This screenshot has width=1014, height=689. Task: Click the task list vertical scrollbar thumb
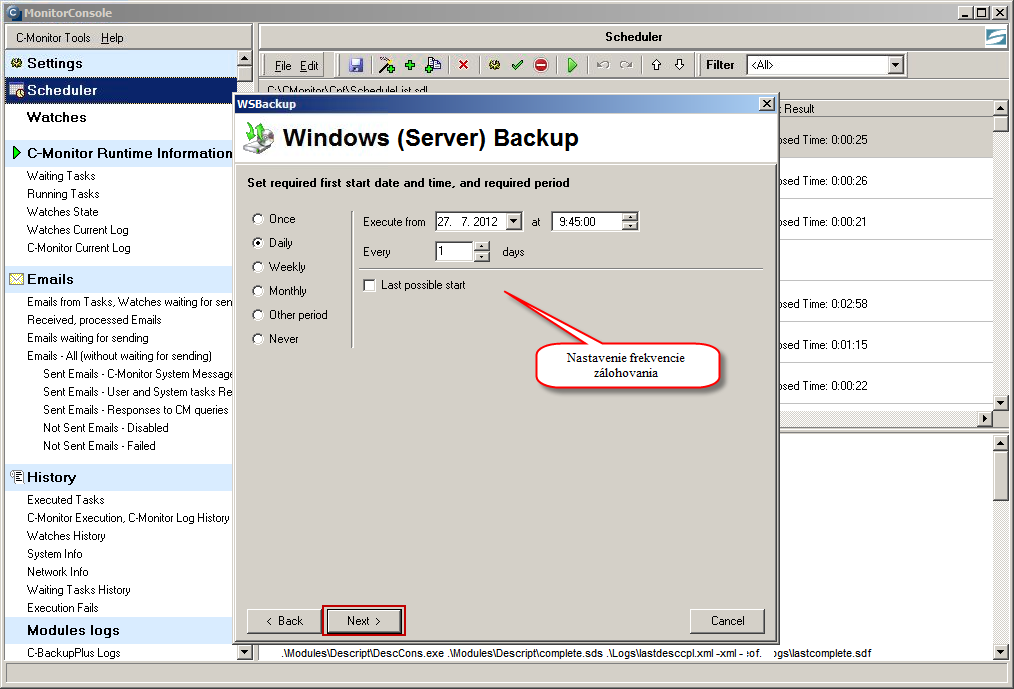pyautogui.click(x=1000, y=124)
